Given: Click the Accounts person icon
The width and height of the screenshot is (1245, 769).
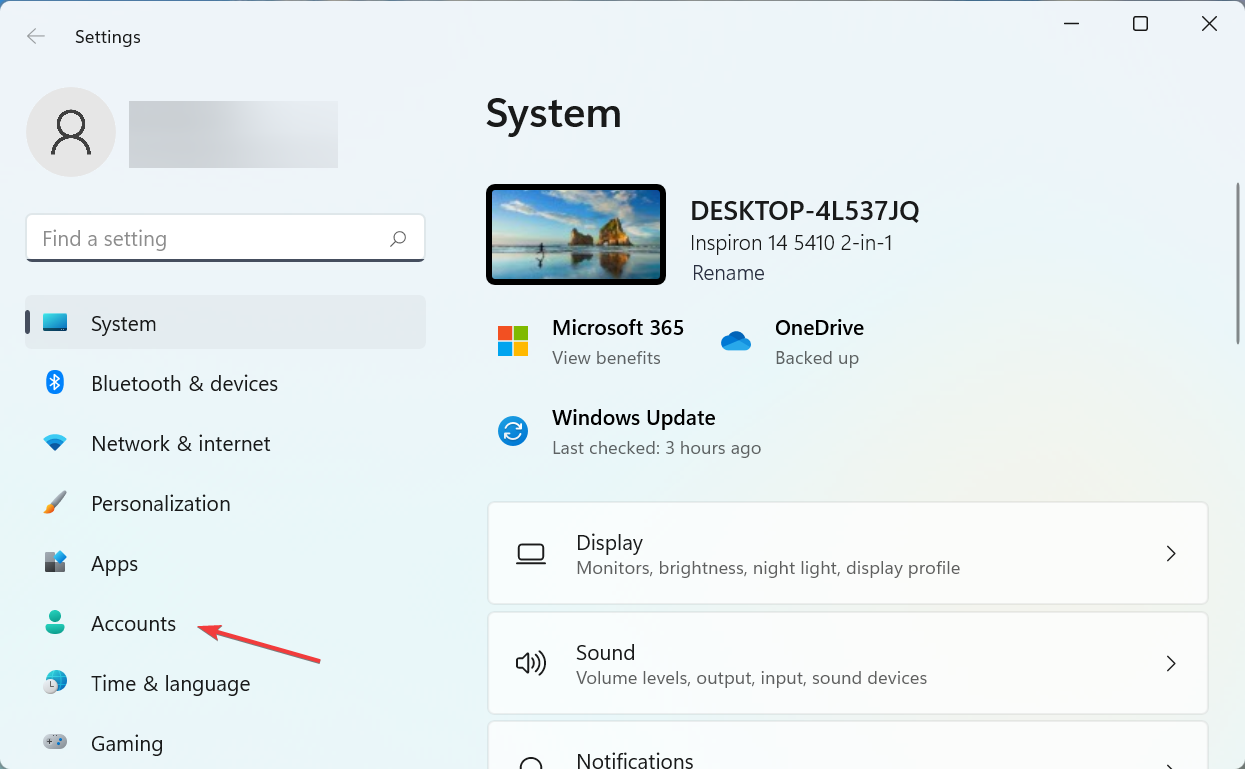Looking at the screenshot, I should [x=54, y=623].
